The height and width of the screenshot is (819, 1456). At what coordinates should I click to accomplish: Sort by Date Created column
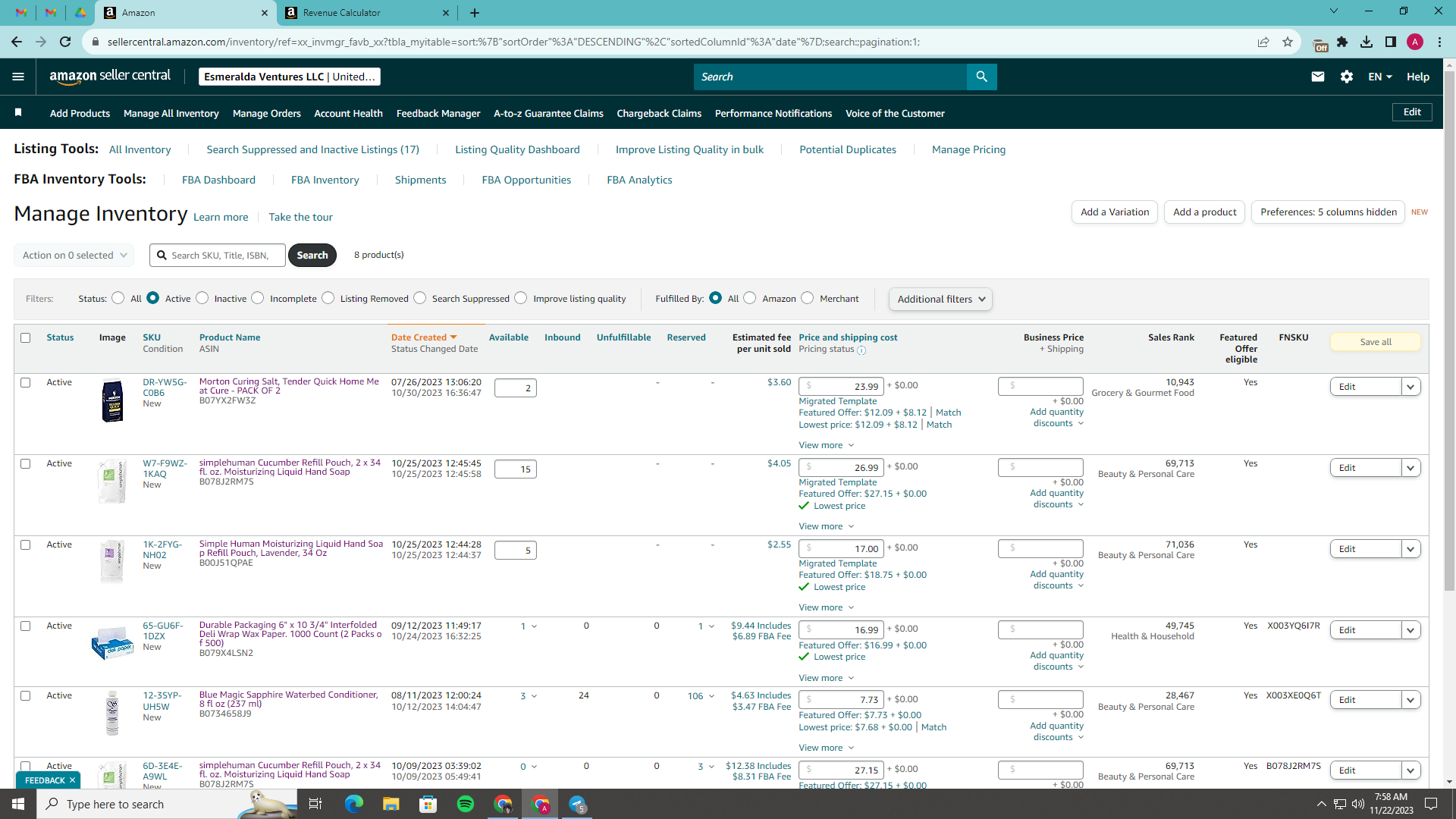[423, 337]
